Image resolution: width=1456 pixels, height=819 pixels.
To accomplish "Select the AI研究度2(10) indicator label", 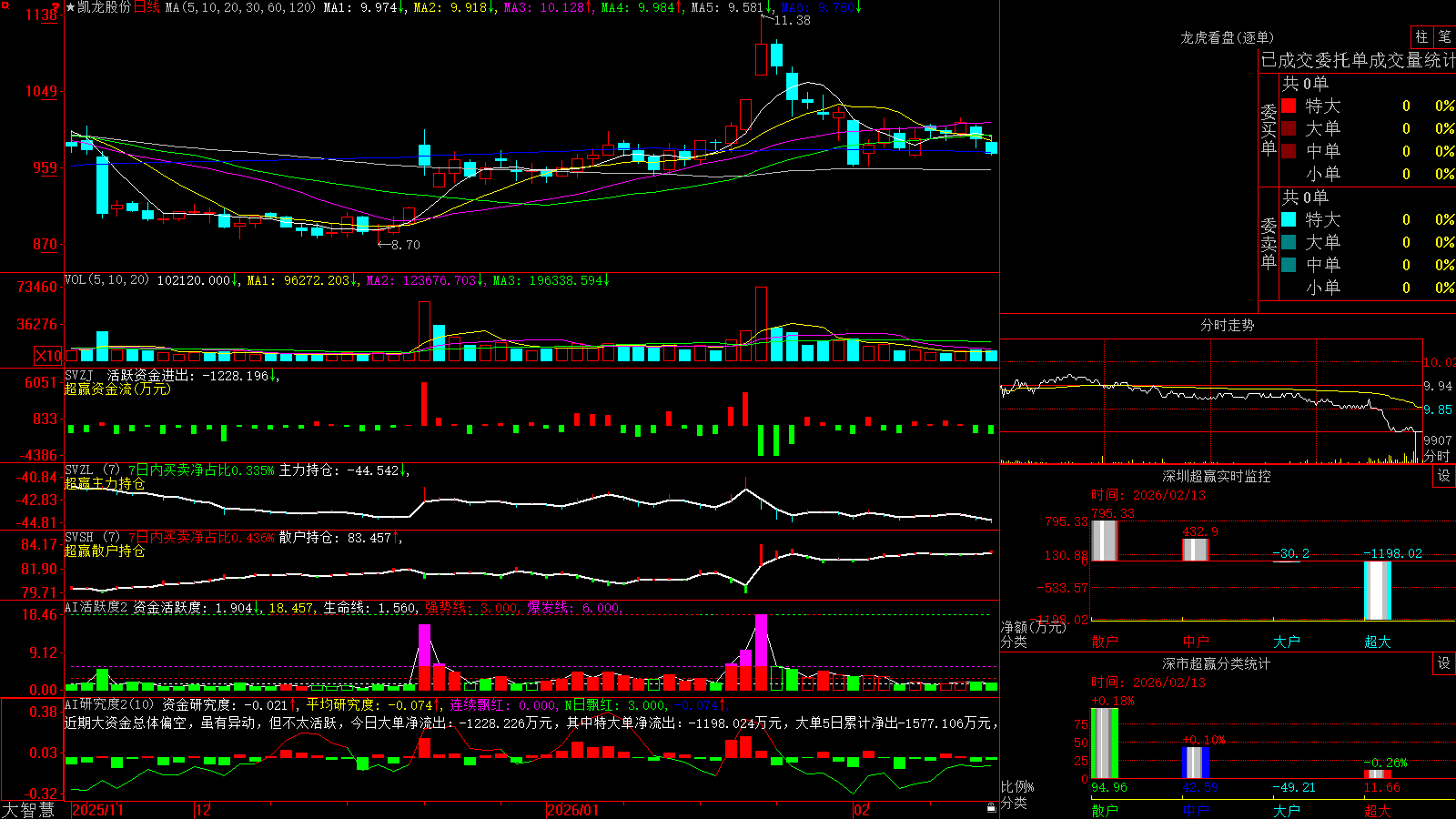I will tap(110, 704).
